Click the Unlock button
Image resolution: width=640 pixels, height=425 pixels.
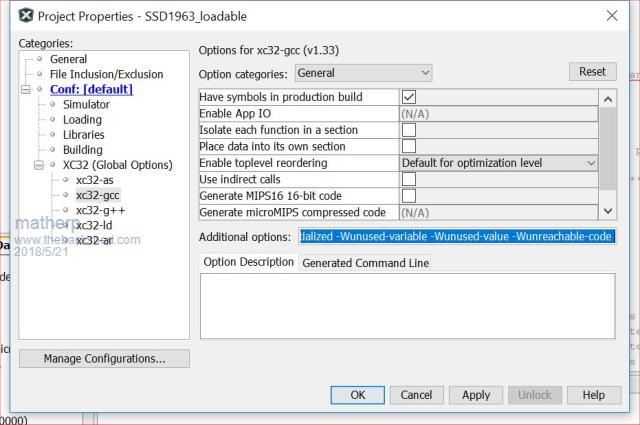pos(535,395)
